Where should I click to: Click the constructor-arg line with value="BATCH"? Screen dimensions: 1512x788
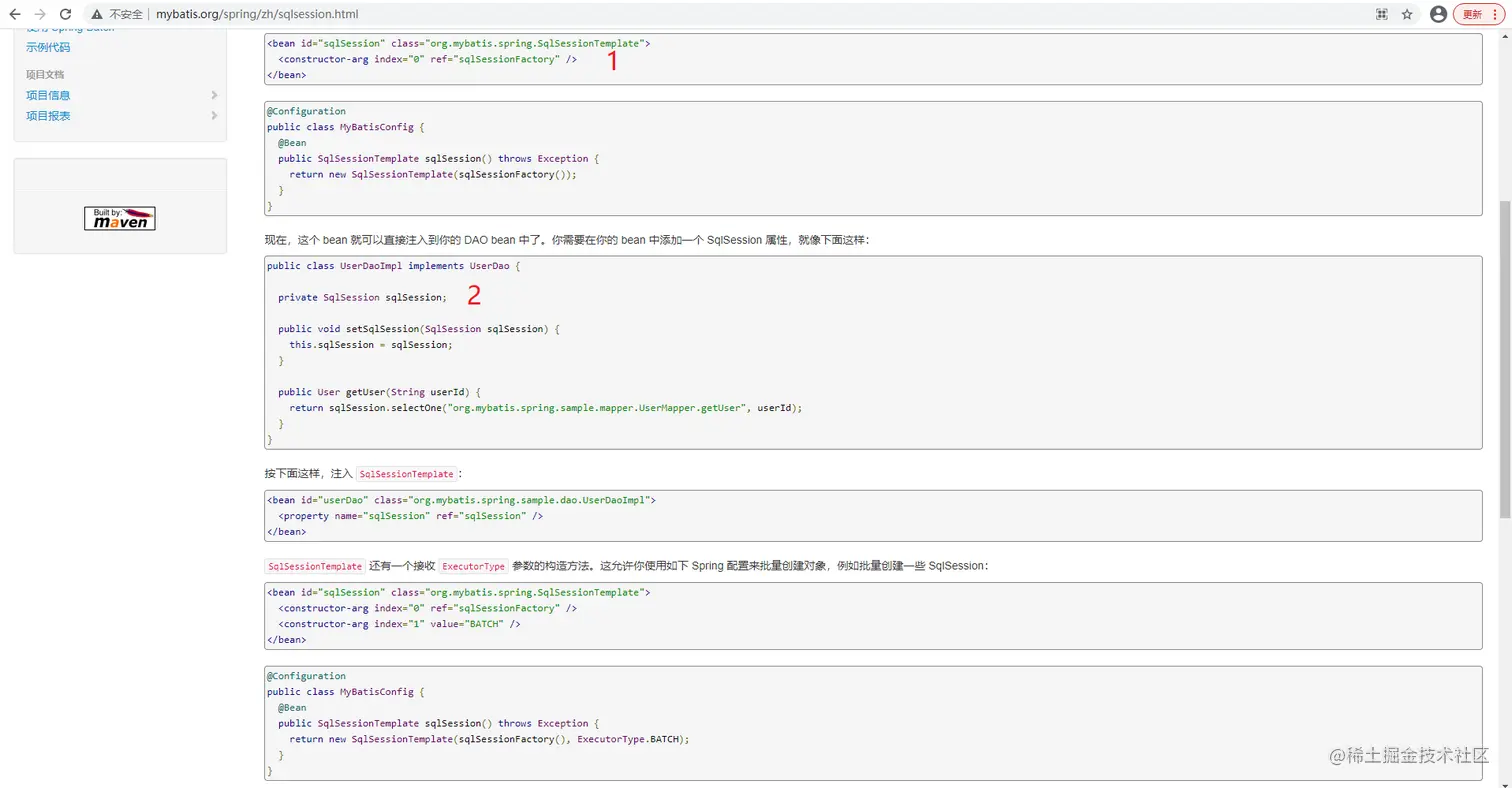[399, 624]
